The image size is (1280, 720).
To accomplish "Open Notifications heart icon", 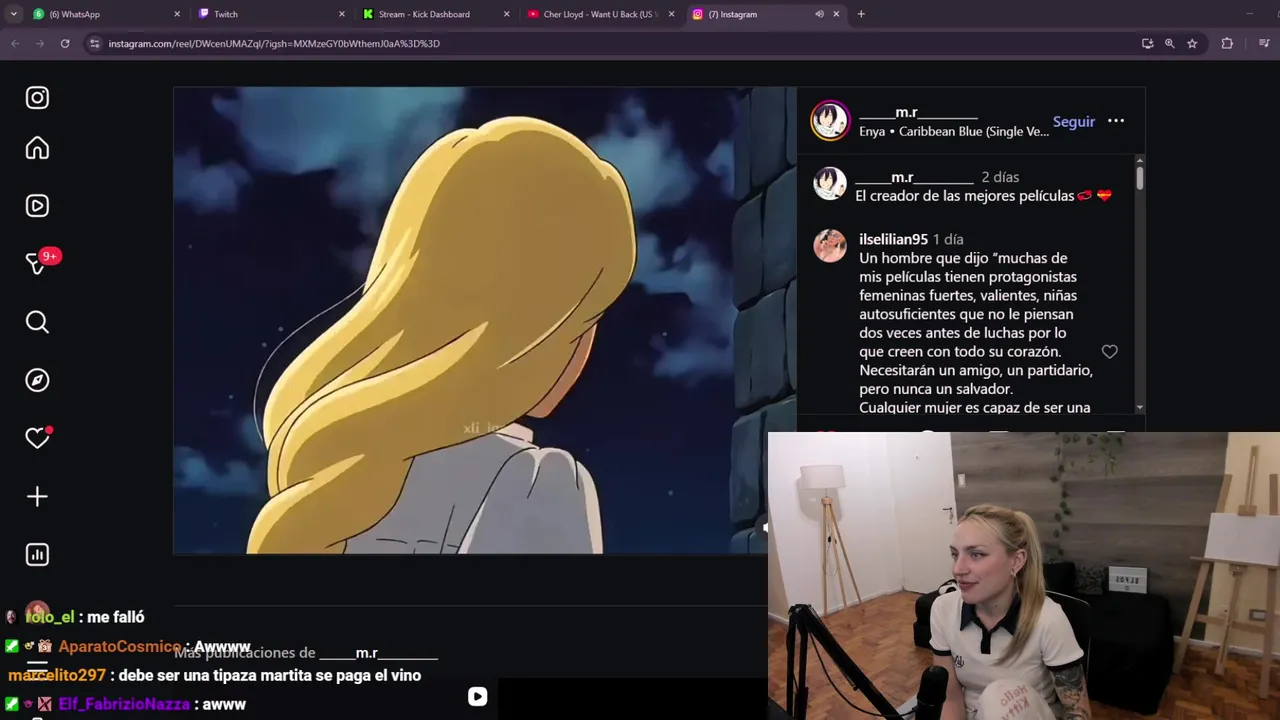I will 37,438.
